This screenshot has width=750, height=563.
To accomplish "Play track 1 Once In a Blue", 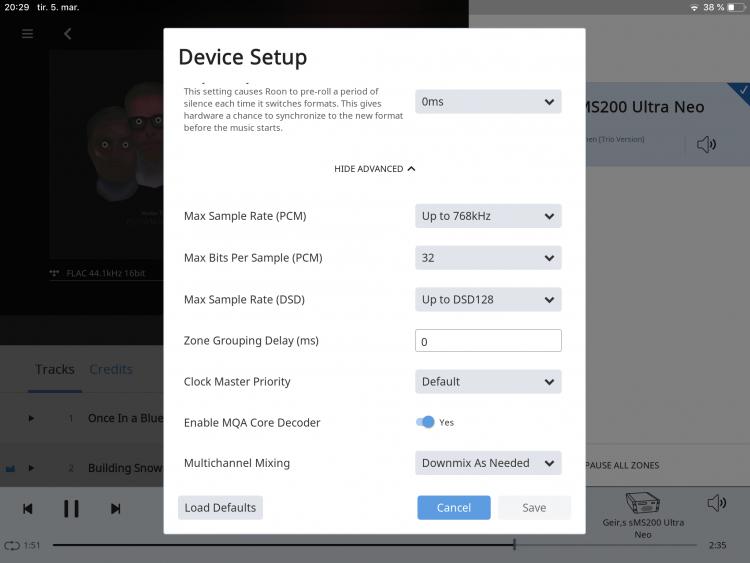I will 31,418.
